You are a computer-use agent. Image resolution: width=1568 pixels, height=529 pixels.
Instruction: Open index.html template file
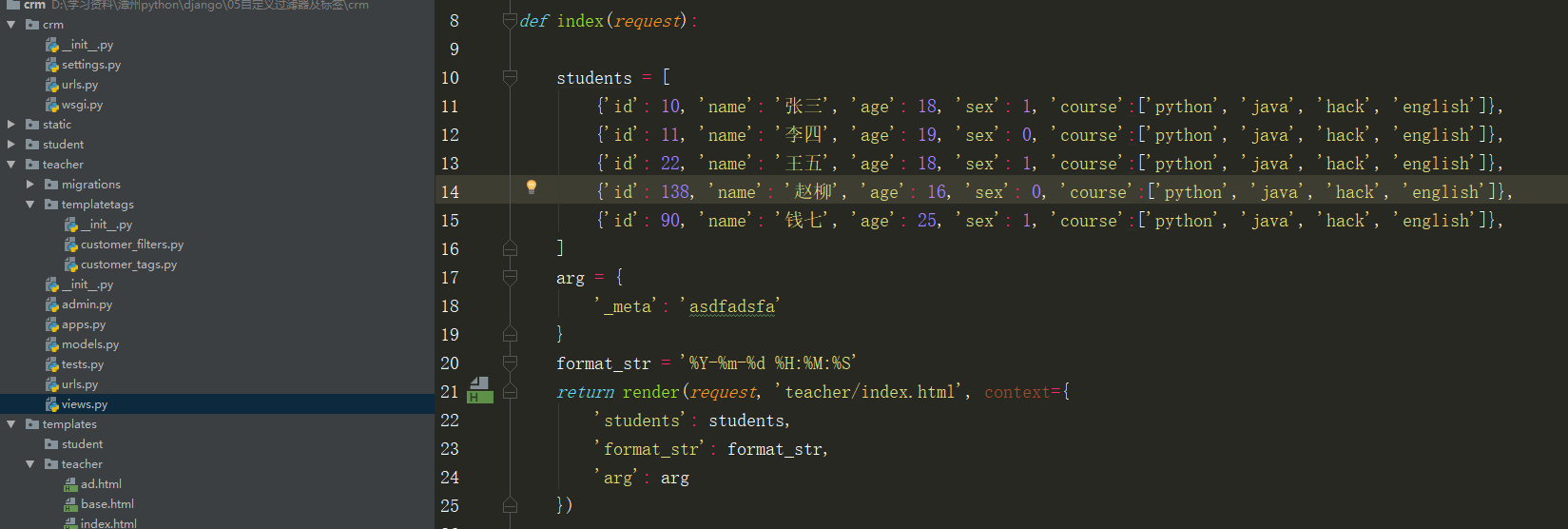click(x=108, y=523)
